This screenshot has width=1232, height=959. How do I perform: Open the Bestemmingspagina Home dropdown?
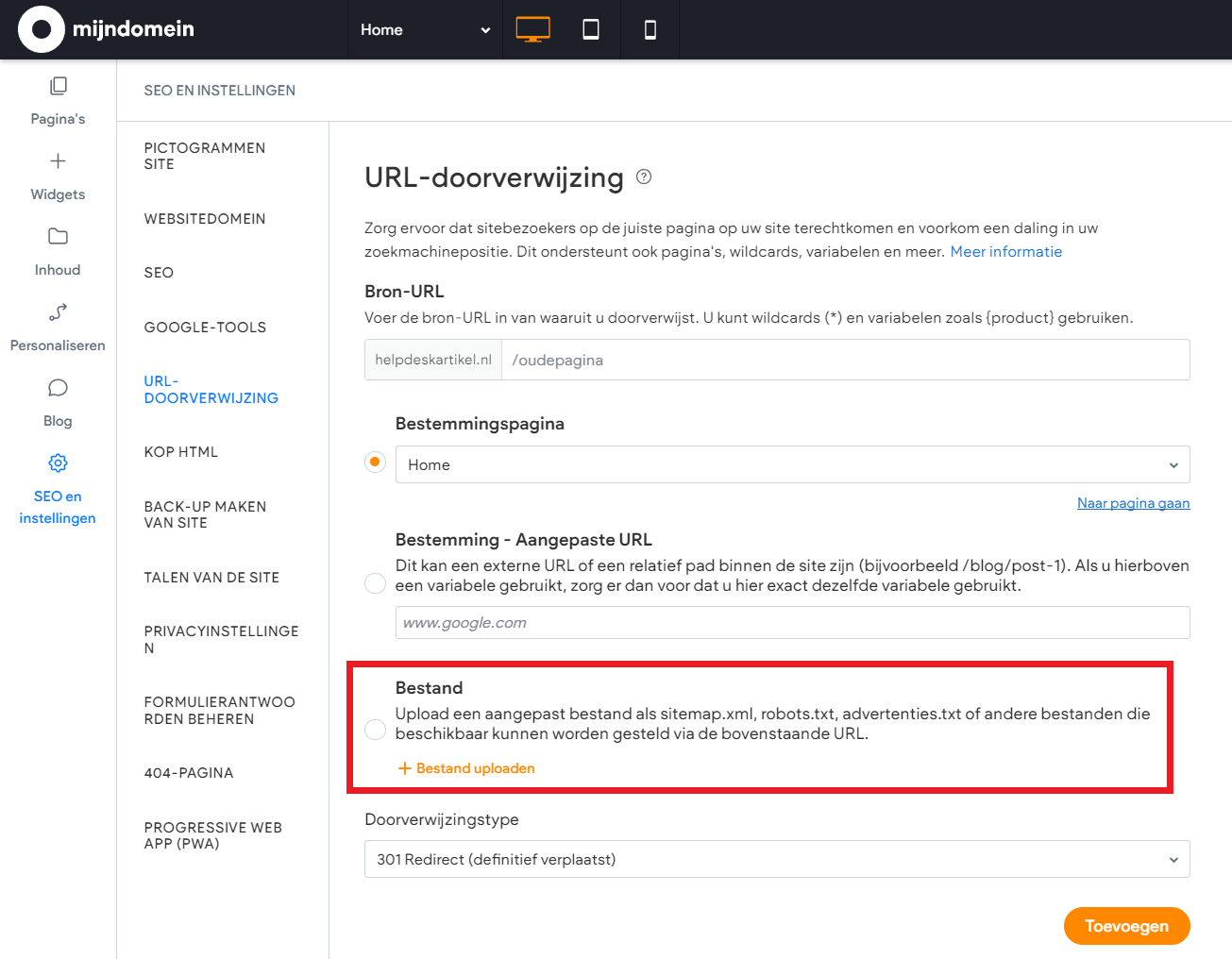pyautogui.click(x=792, y=464)
